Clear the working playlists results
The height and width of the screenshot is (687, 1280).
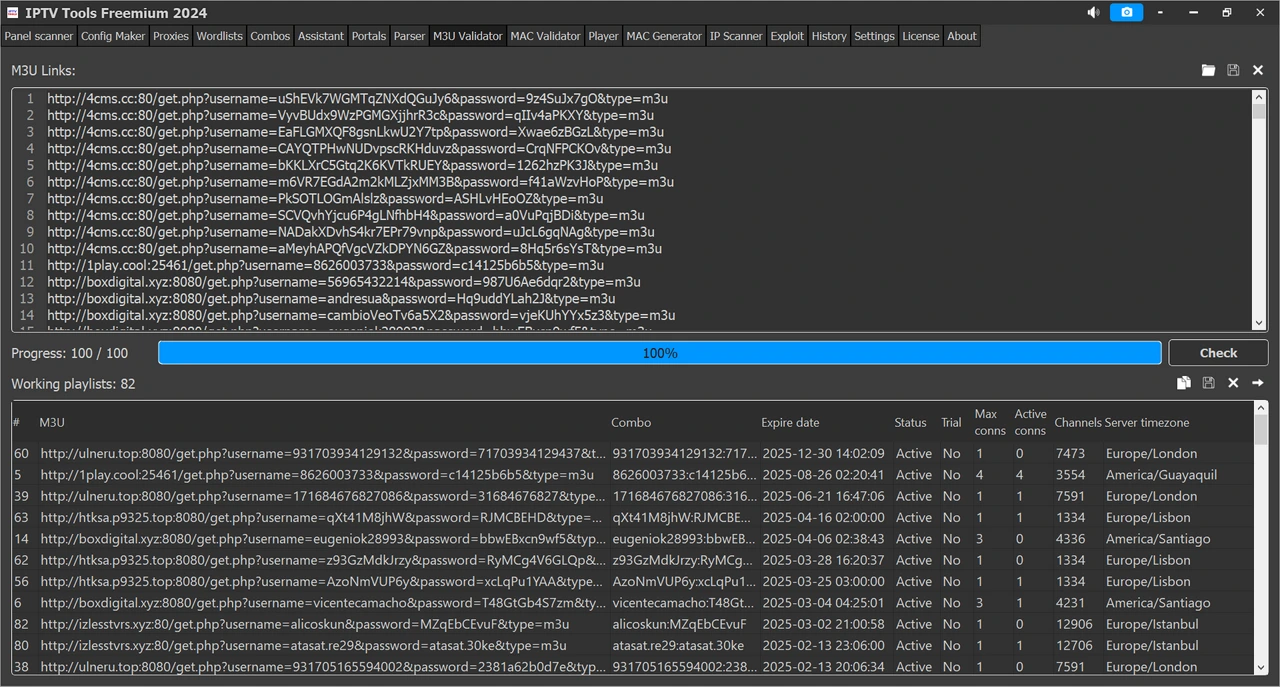click(x=1233, y=383)
